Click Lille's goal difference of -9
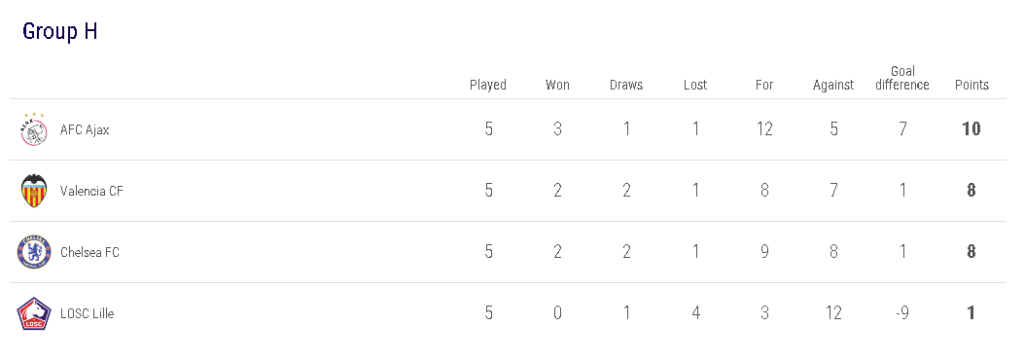Viewport: 1024px width, 362px height. coord(903,314)
